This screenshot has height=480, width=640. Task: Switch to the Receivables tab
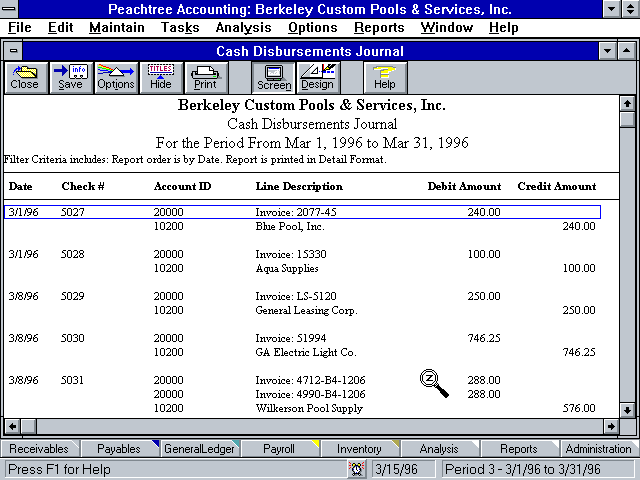pyautogui.click(x=39, y=449)
